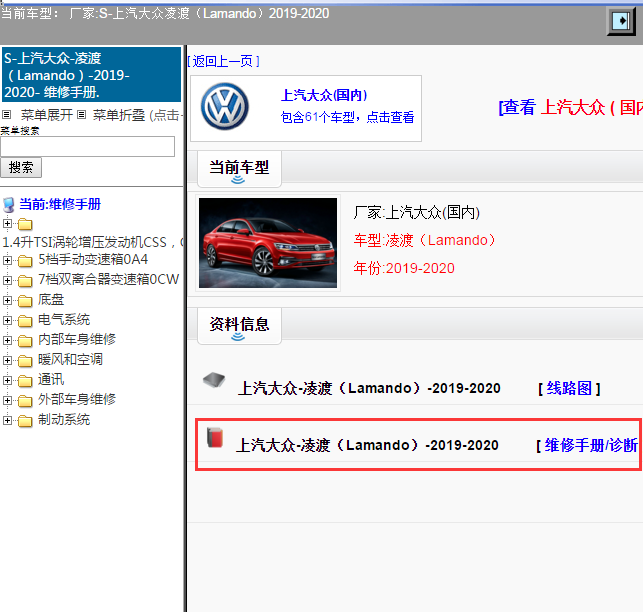The height and width of the screenshot is (612, 643).
Task: Expand the 外部车身维修 tree node
Action: coord(7,400)
